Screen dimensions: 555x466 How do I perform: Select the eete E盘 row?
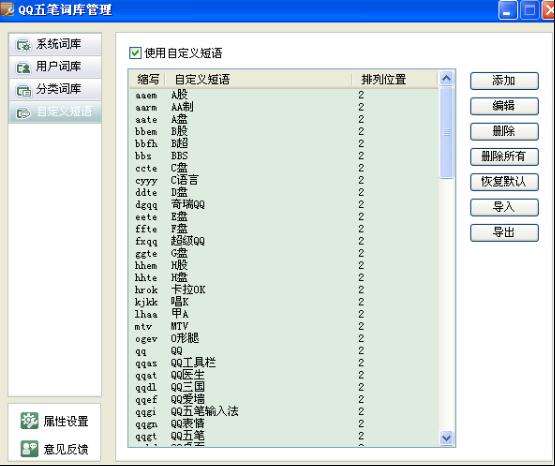(283, 217)
